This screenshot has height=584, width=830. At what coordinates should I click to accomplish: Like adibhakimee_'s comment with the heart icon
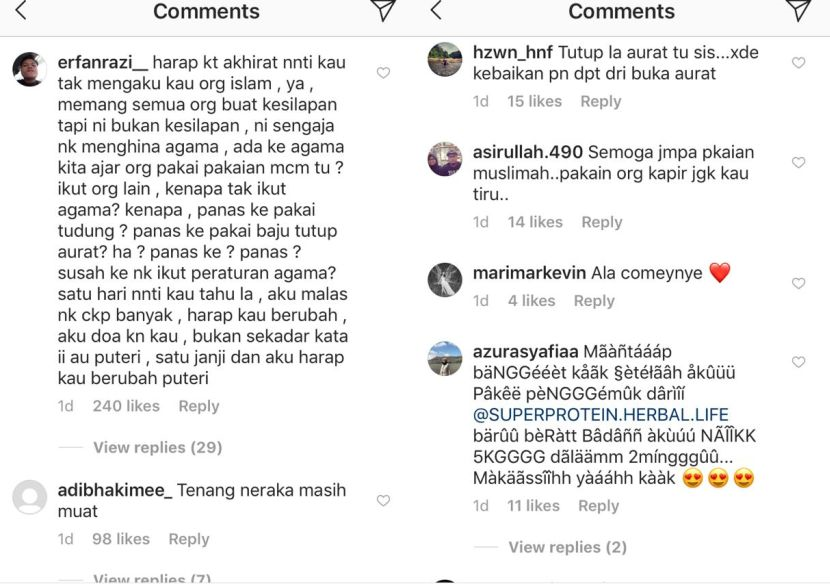(383, 500)
